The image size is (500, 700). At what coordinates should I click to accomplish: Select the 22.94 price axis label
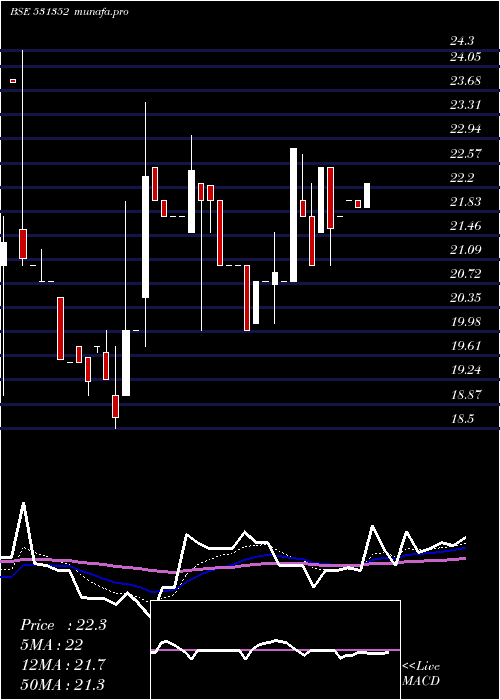[x=465, y=129]
